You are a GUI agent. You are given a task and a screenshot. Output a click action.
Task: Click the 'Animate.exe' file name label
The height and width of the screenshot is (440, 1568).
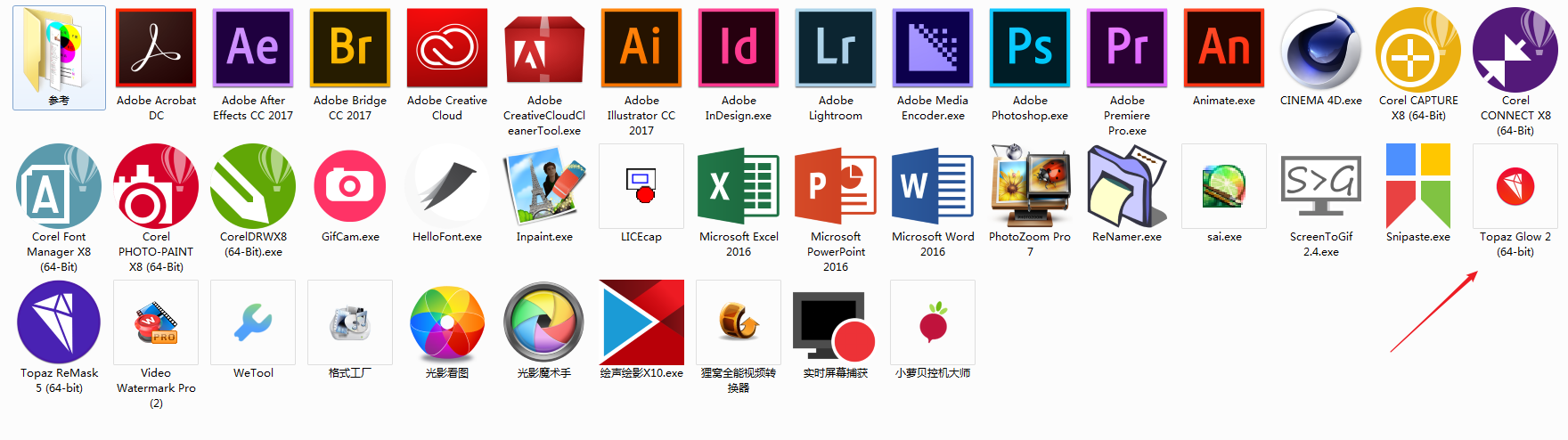pos(1224,101)
